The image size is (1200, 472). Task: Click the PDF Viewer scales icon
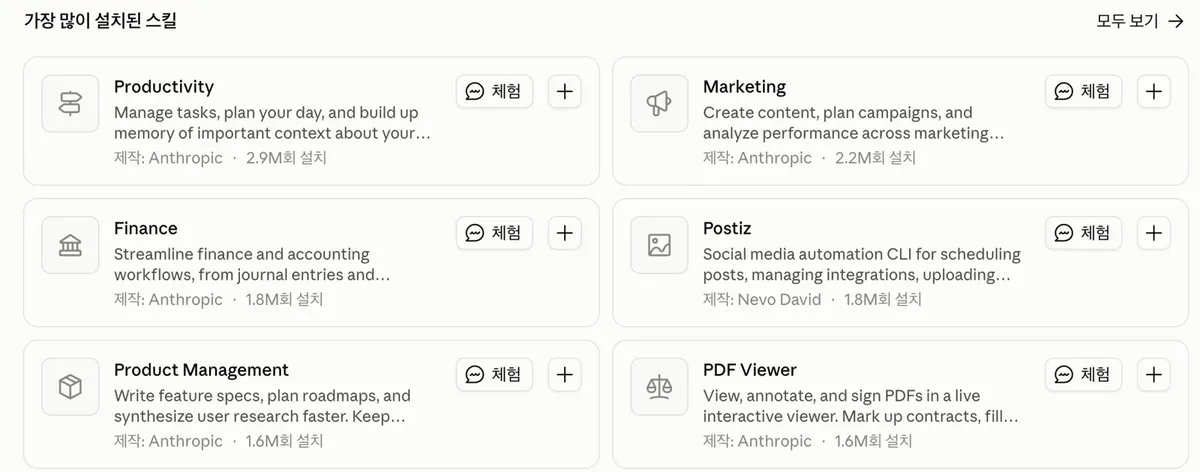pos(659,387)
